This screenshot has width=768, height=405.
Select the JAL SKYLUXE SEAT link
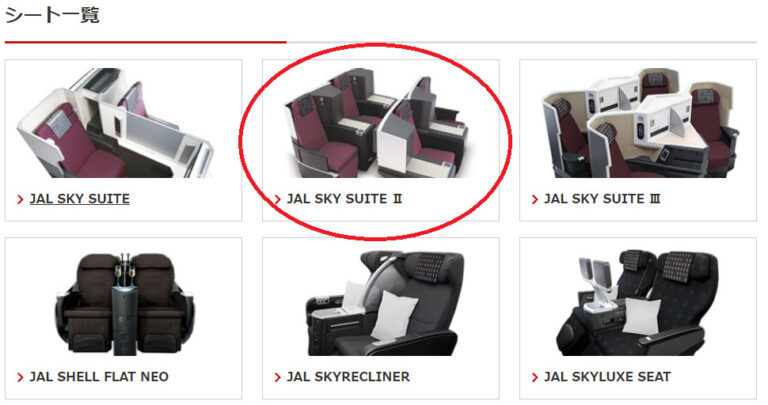point(607,377)
